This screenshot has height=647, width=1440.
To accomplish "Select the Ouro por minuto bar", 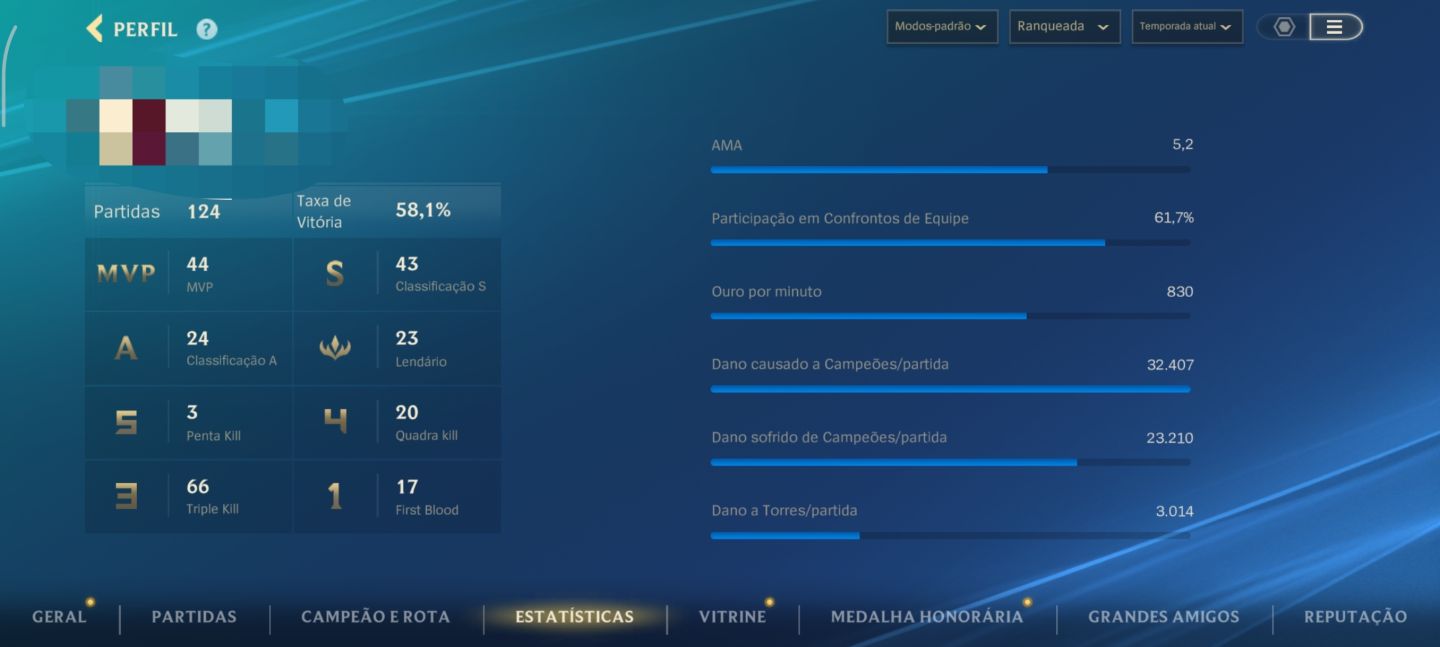I will tap(950, 316).
